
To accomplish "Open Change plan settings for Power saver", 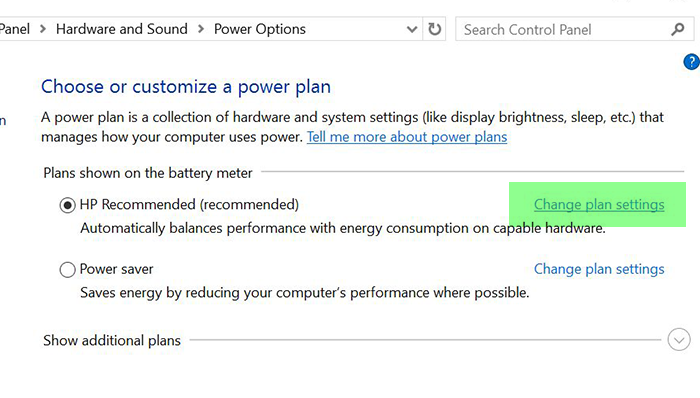I will pos(599,269).
